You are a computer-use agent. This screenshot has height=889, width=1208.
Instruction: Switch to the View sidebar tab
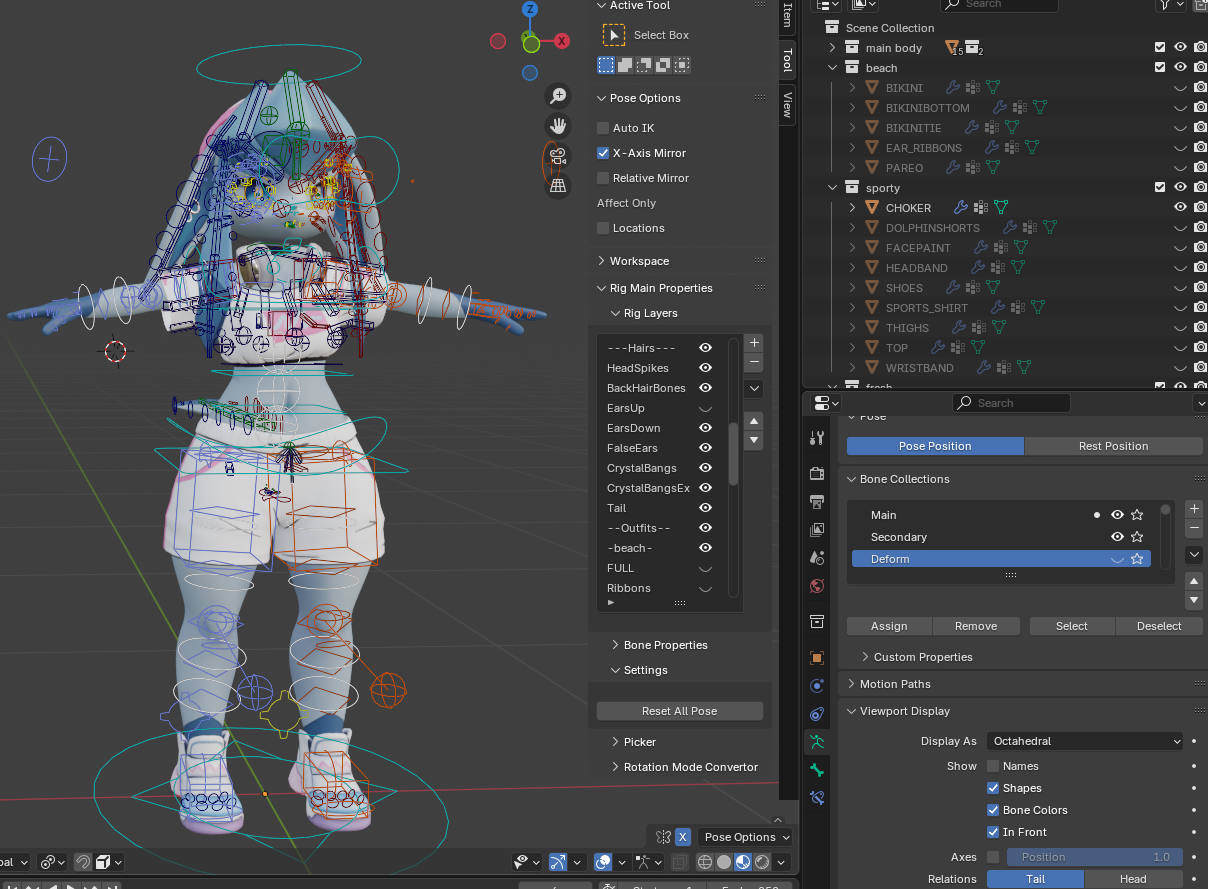(788, 104)
